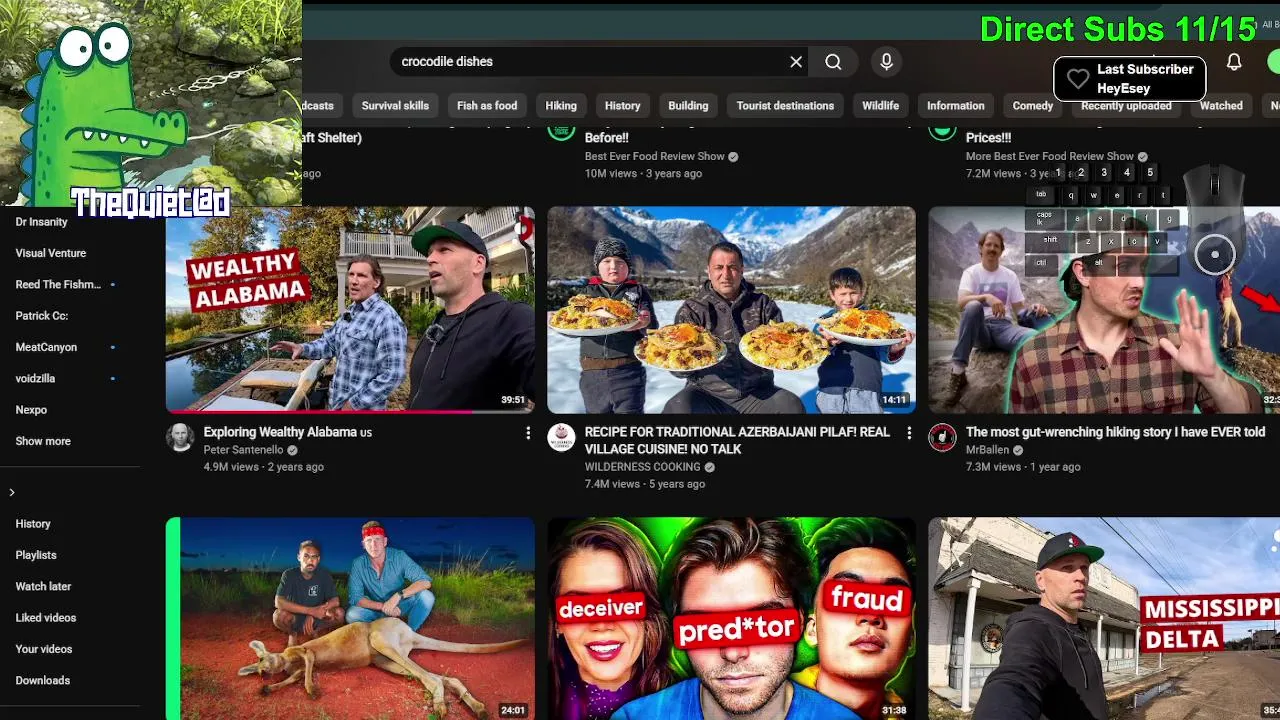Play the Mississippi Delta video thumbnail
Screen dimensions: 1280x720
[1104, 618]
